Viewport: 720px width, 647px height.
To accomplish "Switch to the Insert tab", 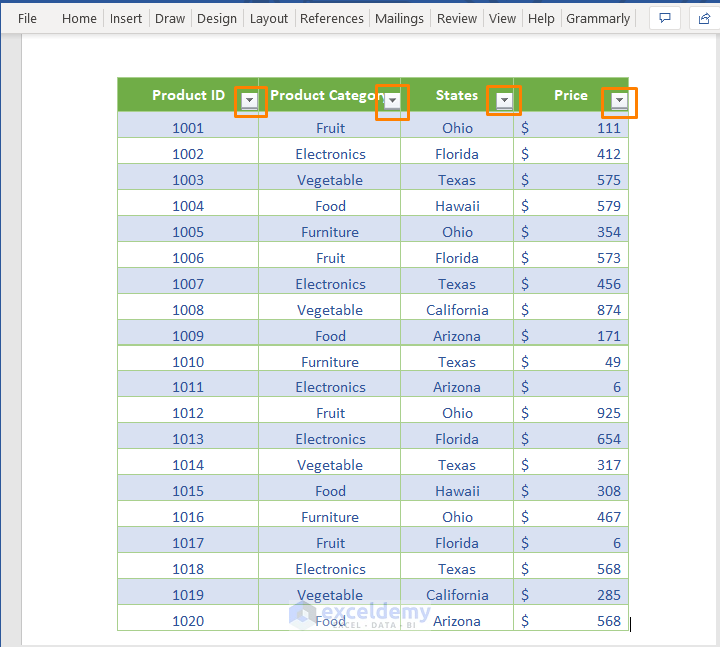I will pyautogui.click(x=126, y=18).
